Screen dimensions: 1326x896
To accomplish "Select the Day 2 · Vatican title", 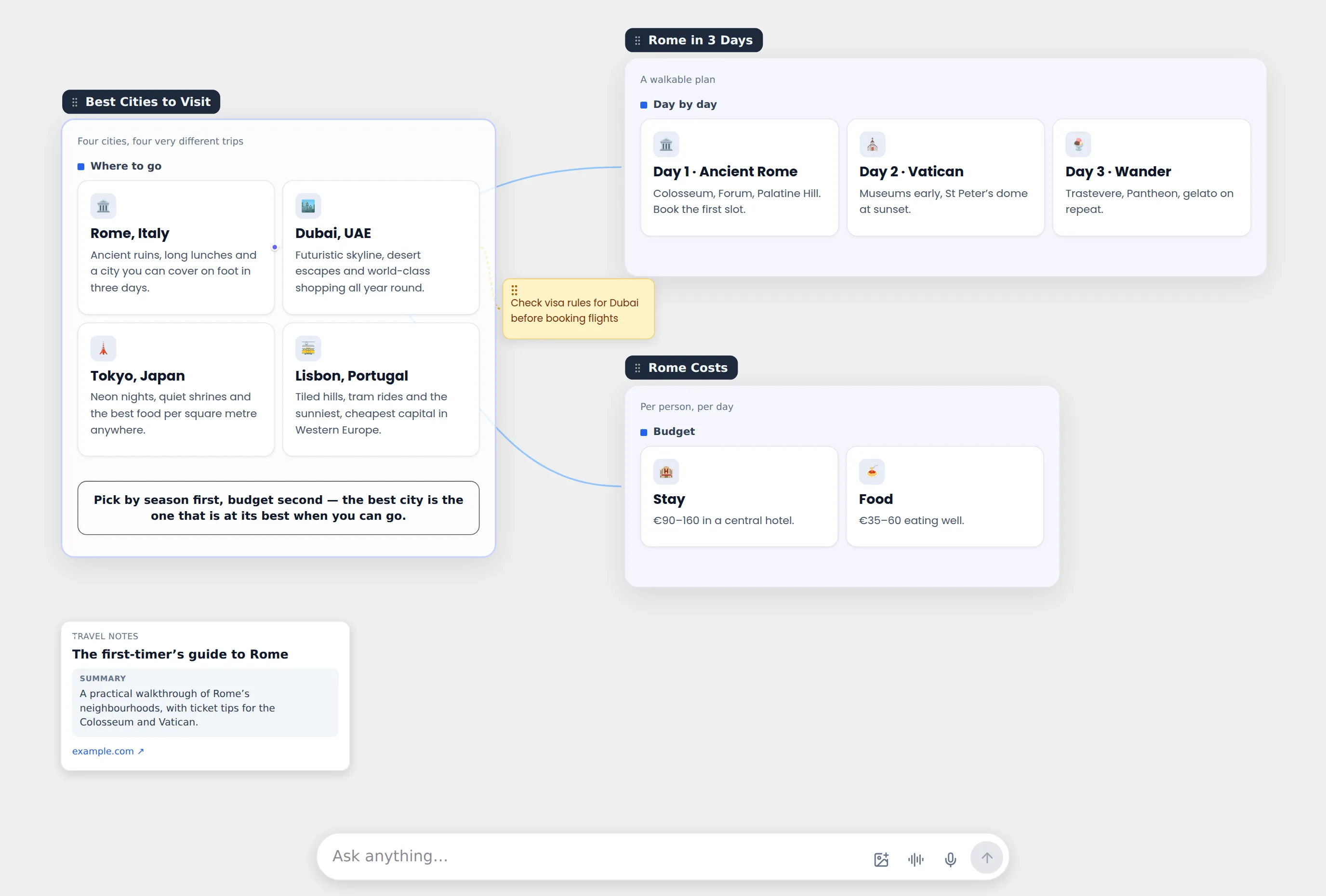I will (911, 171).
